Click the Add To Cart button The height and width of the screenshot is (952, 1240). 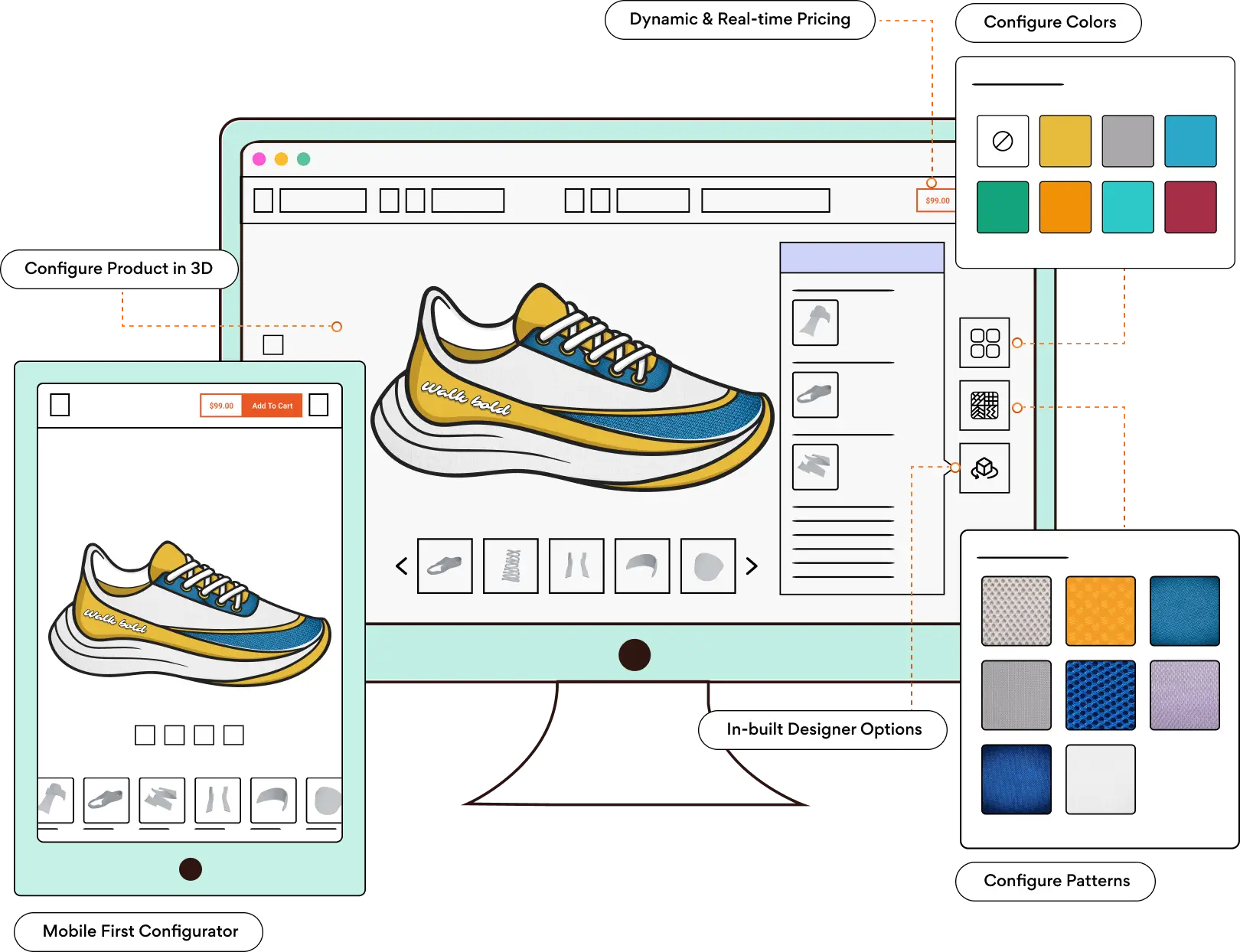272,406
